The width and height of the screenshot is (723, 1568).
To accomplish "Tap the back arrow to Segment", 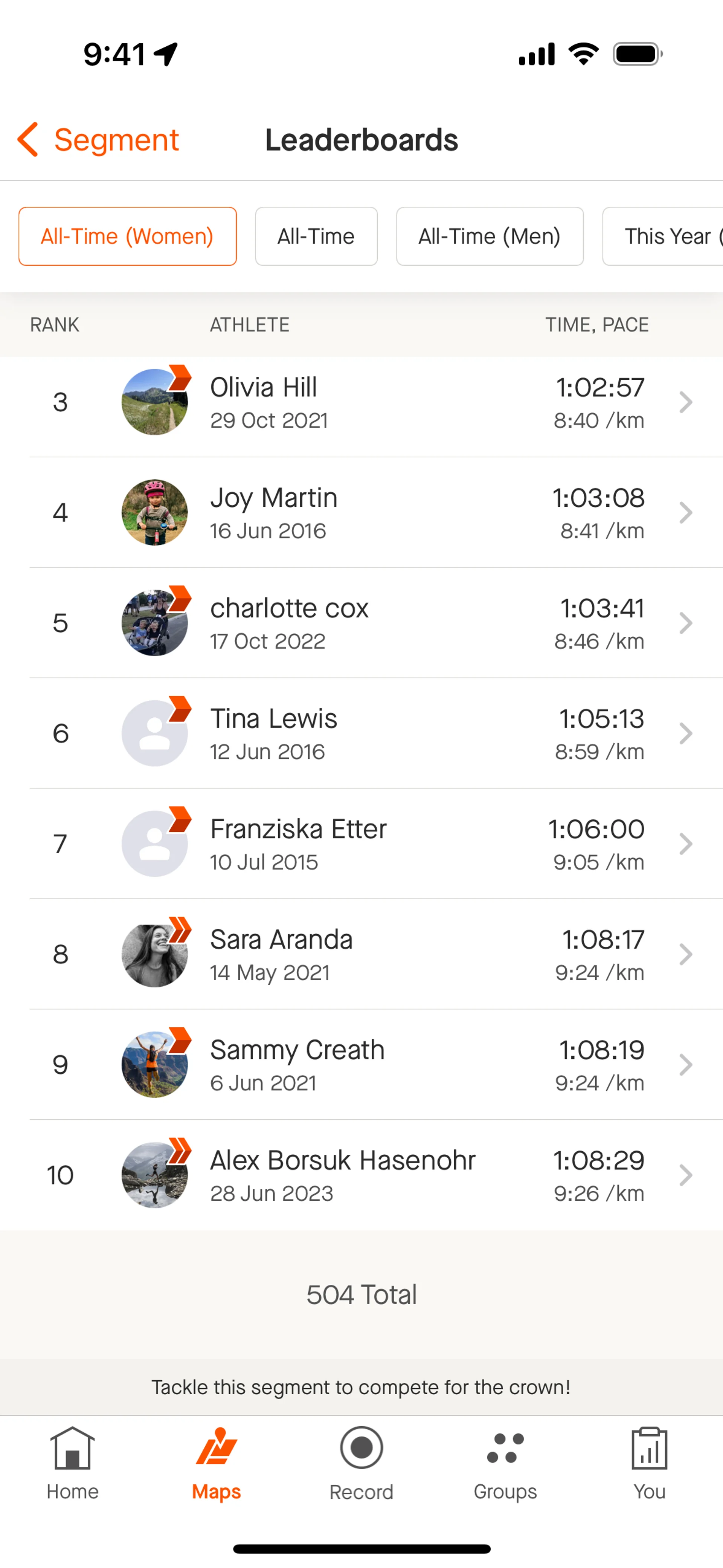I will [28, 139].
